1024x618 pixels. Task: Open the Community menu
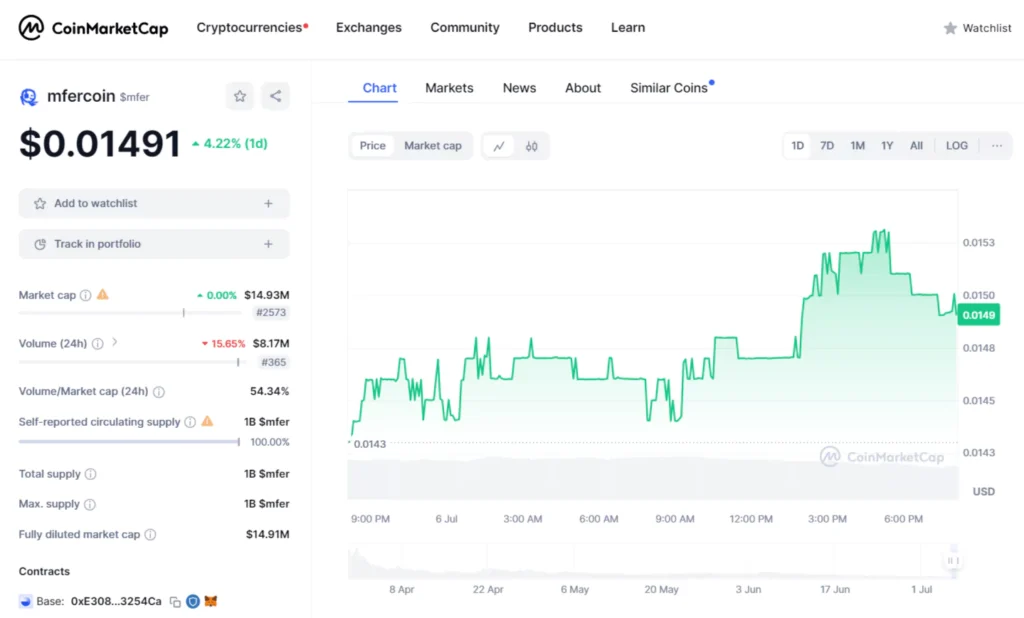click(464, 27)
